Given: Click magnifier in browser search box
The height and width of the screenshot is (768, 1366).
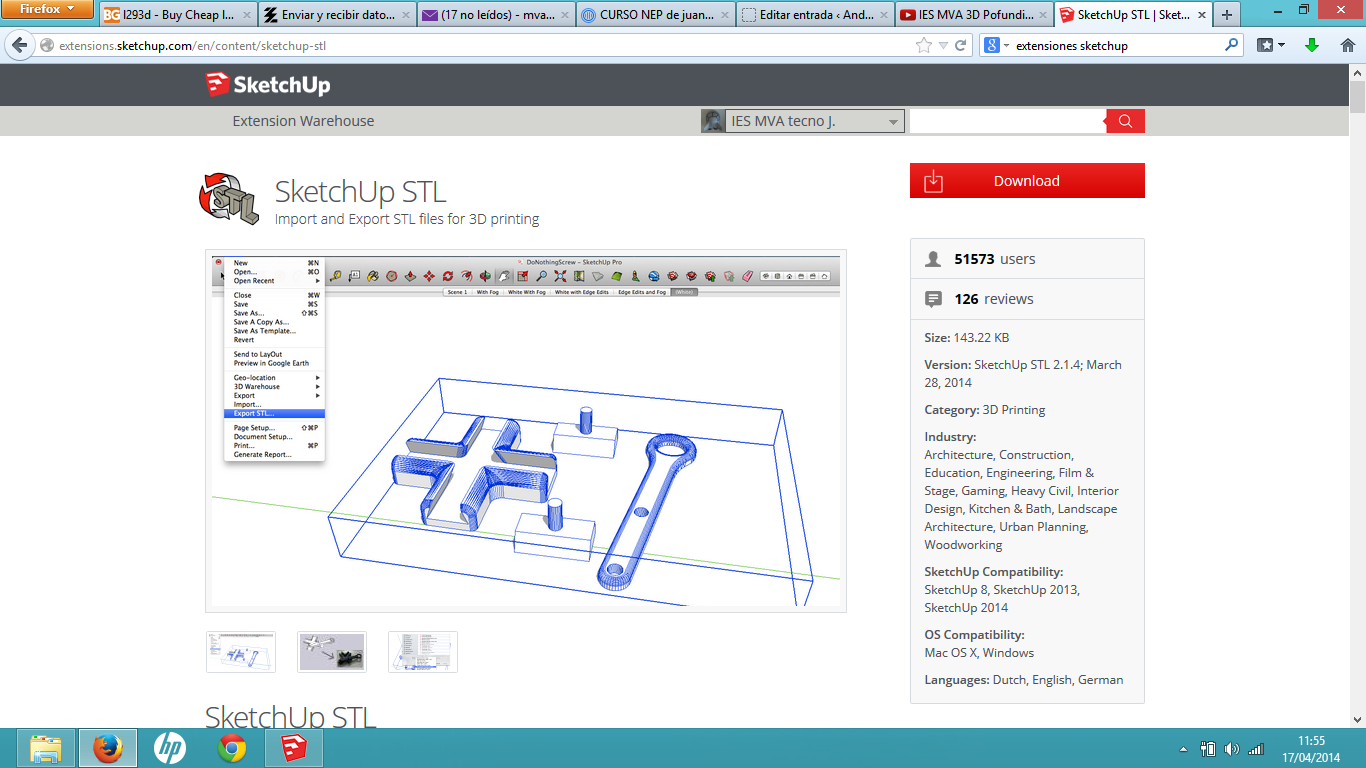Looking at the screenshot, I should [1231, 45].
